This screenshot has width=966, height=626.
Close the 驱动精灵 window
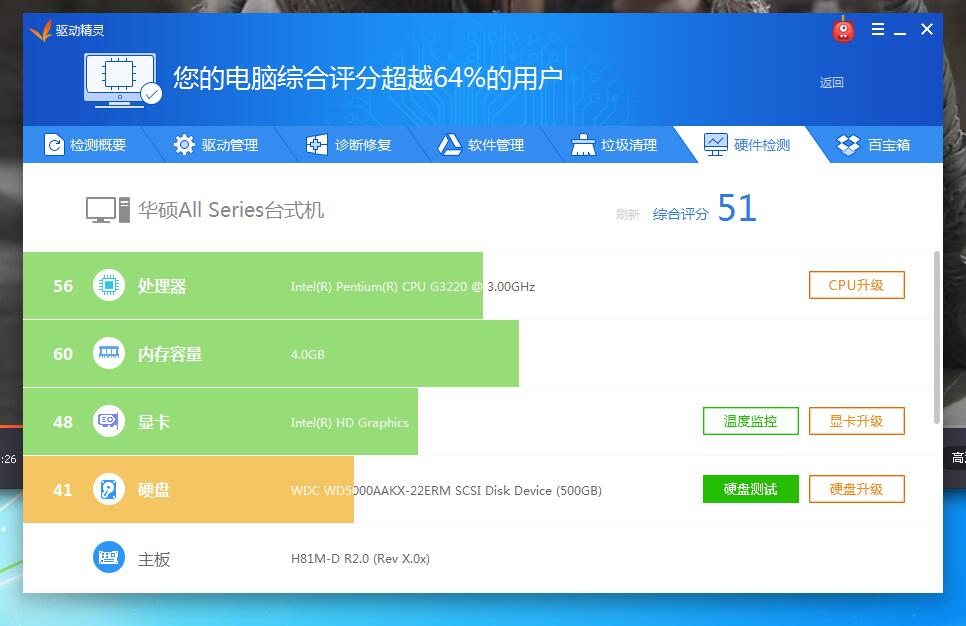(927, 29)
